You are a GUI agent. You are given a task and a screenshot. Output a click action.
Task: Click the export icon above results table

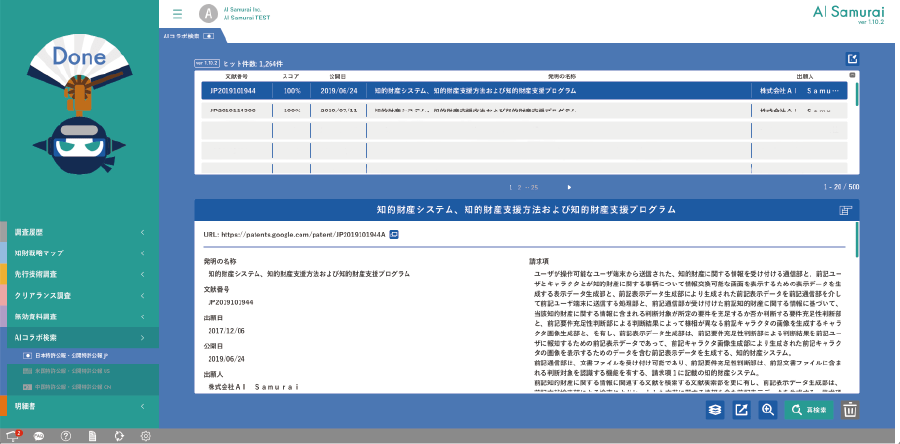tap(852, 59)
